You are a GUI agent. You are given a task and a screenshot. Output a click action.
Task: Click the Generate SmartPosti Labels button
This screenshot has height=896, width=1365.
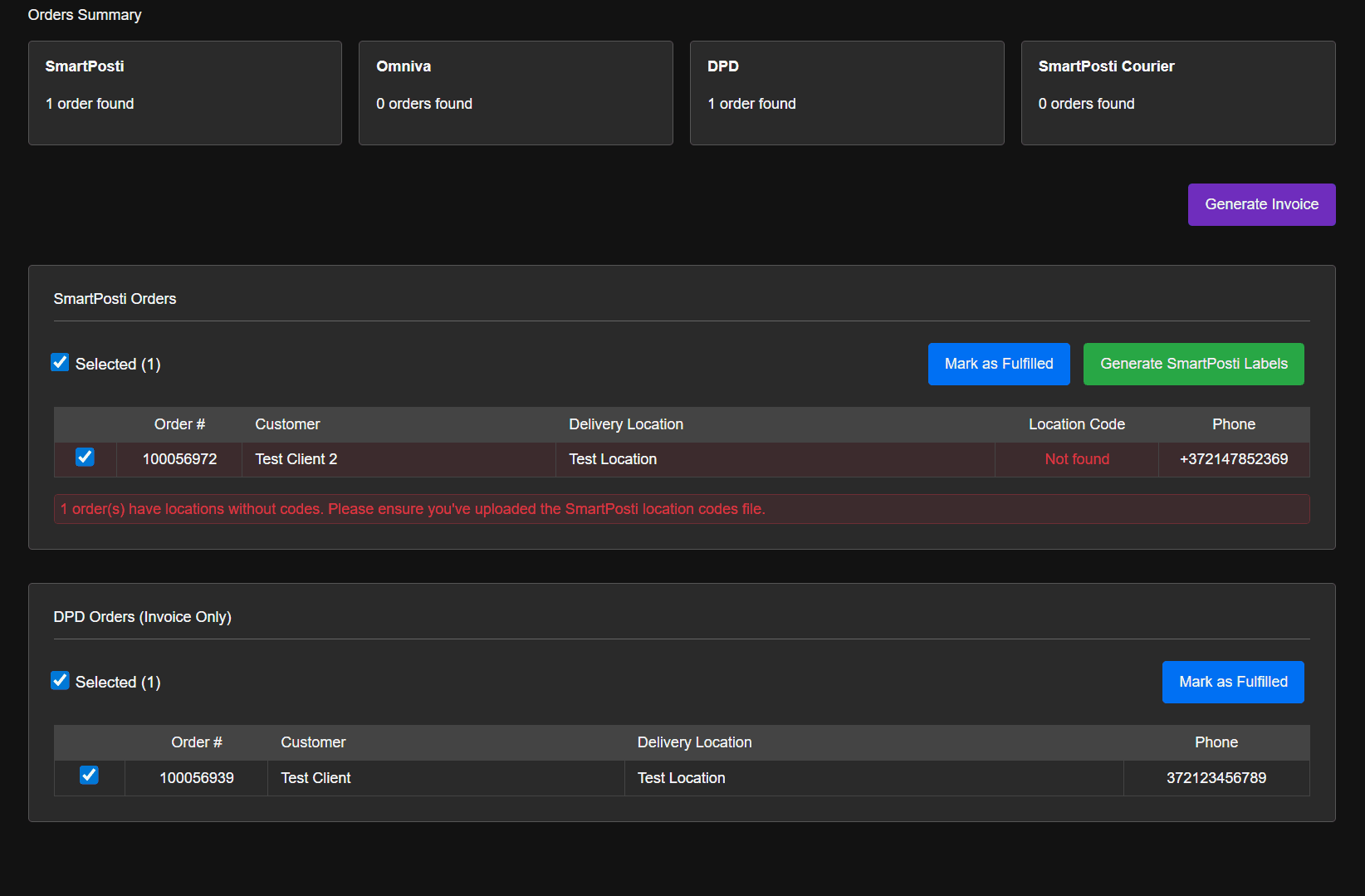[x=1193, y=364]
